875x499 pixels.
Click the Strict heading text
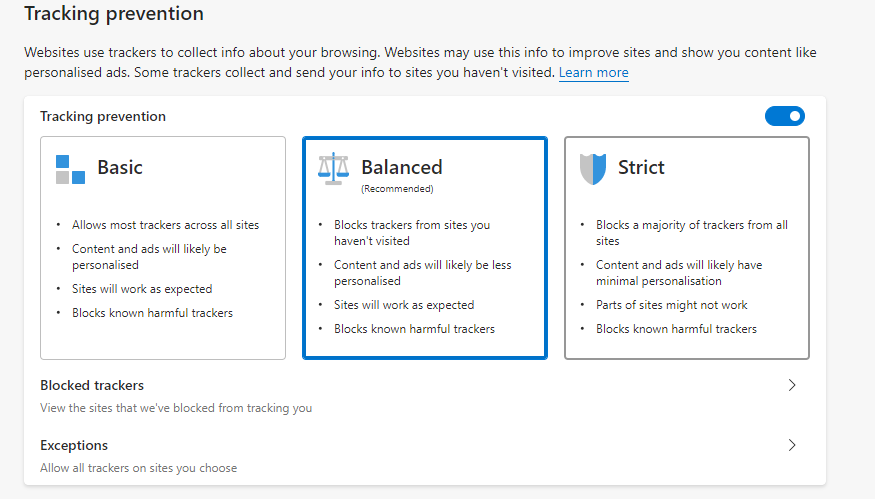(x=641, y=167)
